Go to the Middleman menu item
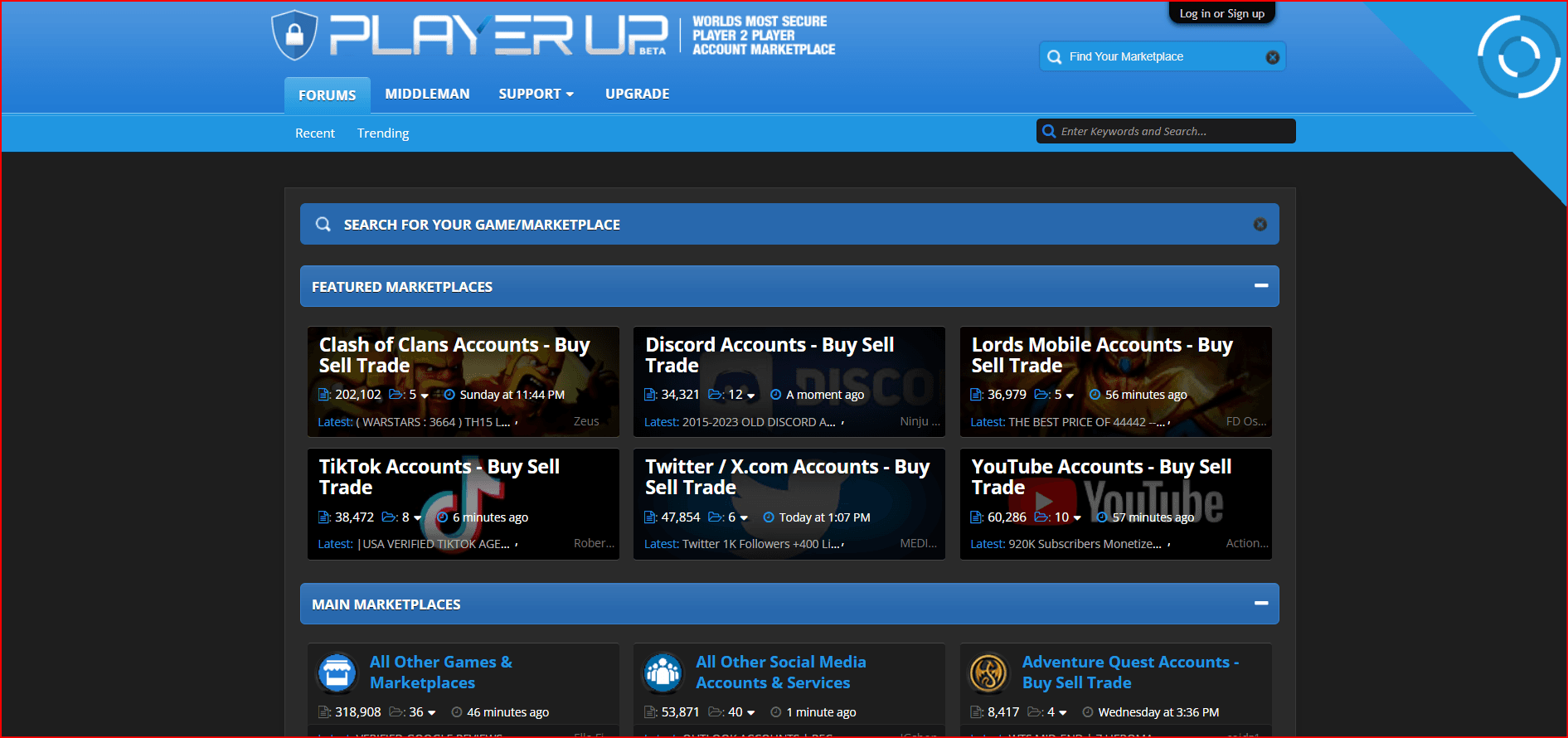Viewport: 1568px width, 738px height. click(x=427, y=94)
